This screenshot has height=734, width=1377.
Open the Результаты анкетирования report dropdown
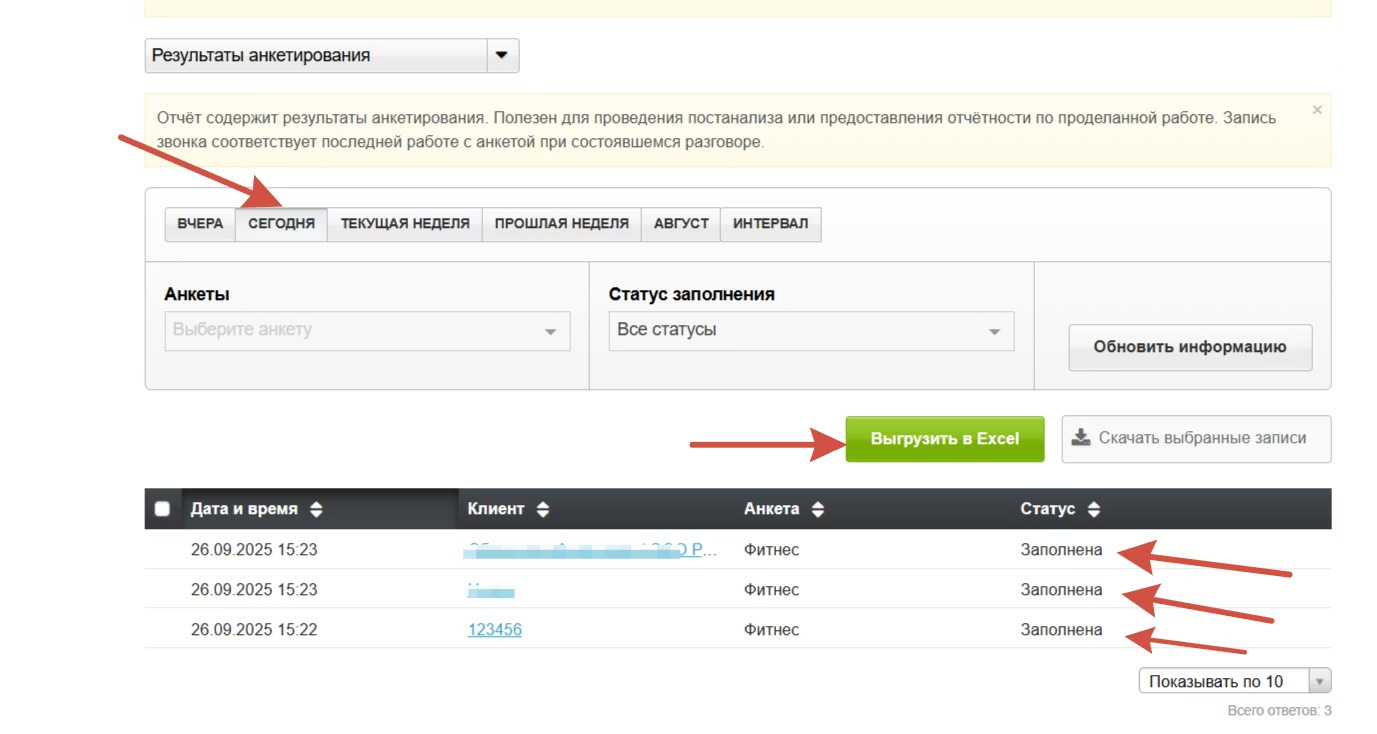332,56
